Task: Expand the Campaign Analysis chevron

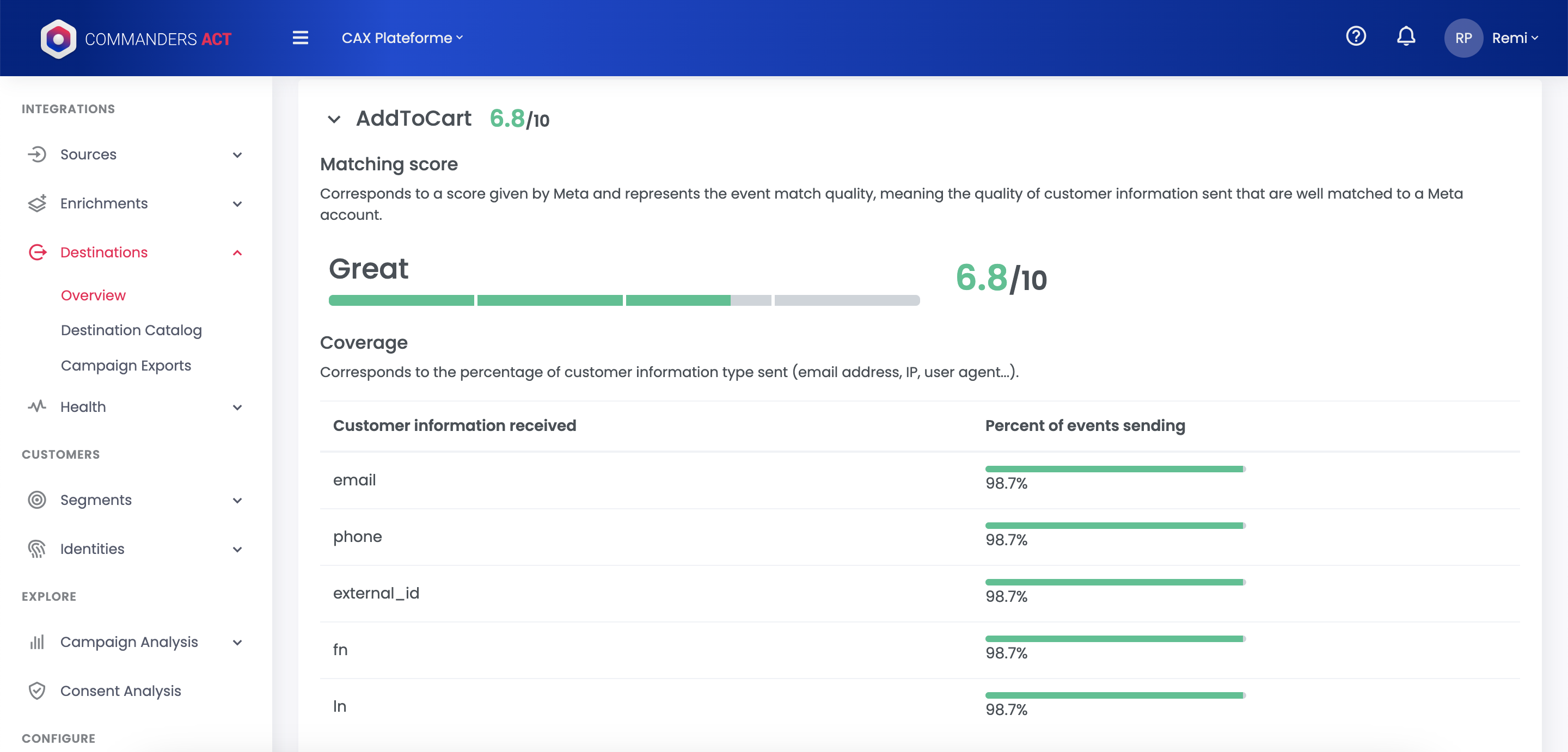Action: [x=237, y=643]
